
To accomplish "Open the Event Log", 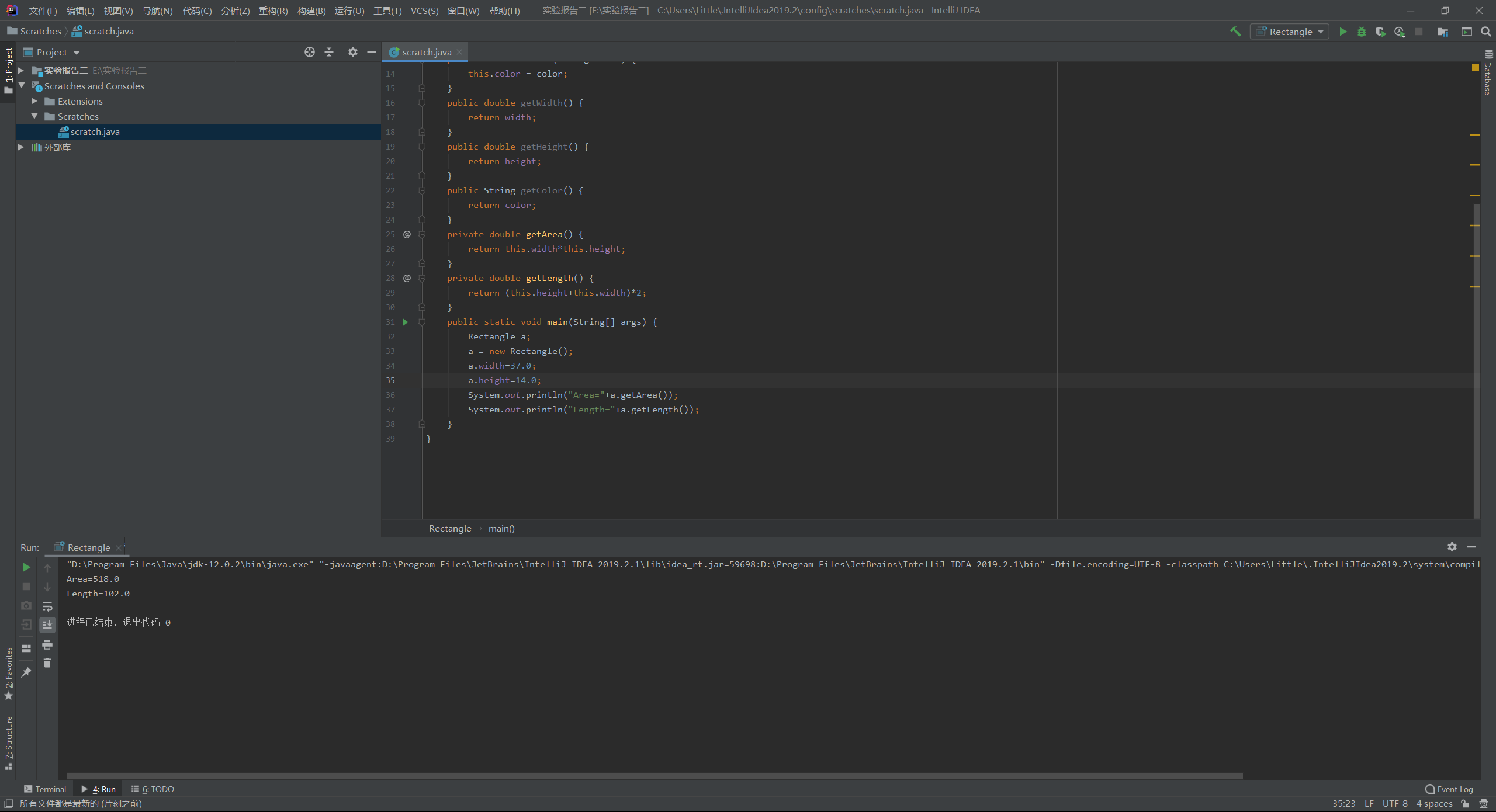I will 1449,789.
